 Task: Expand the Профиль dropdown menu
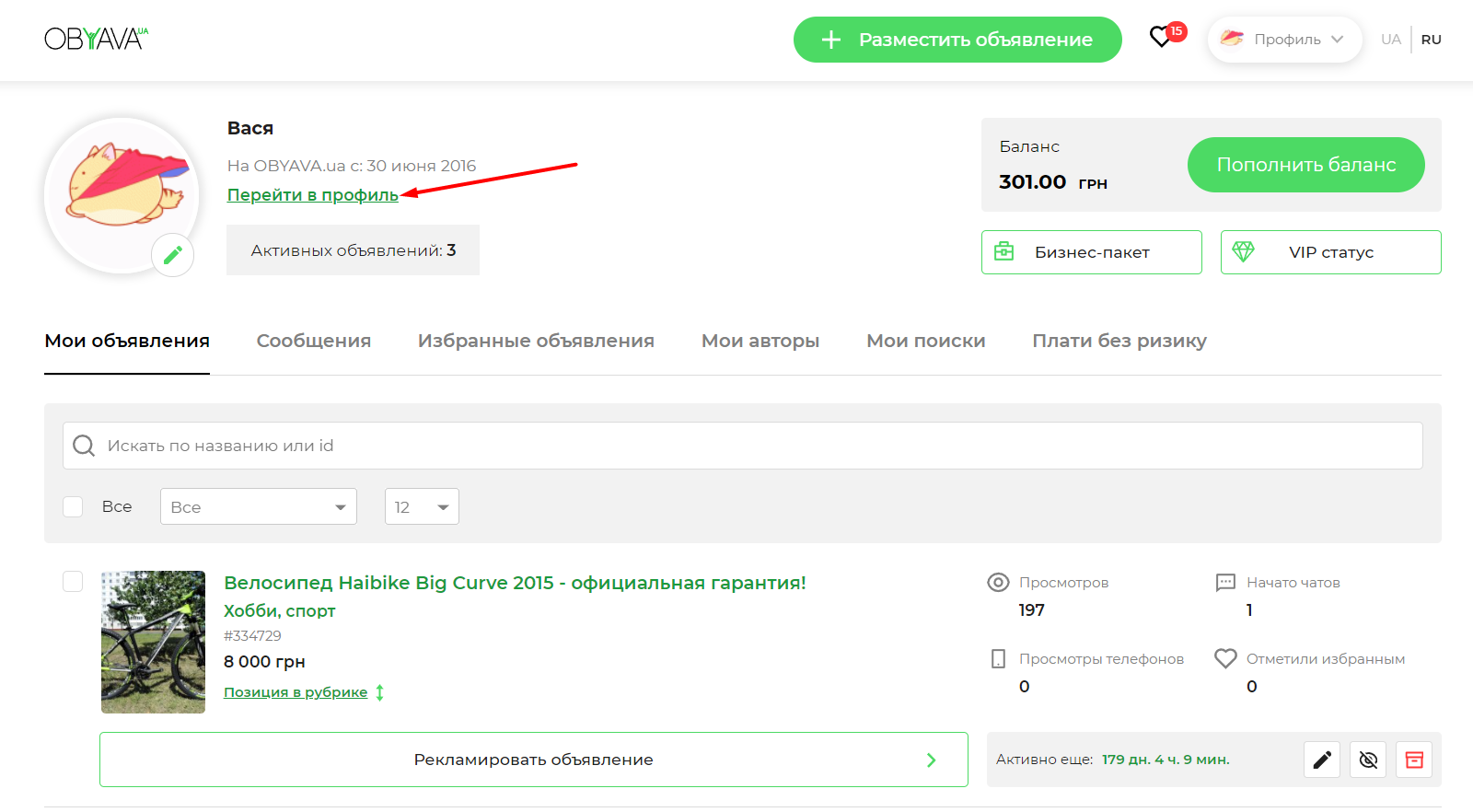(1285, 40)
